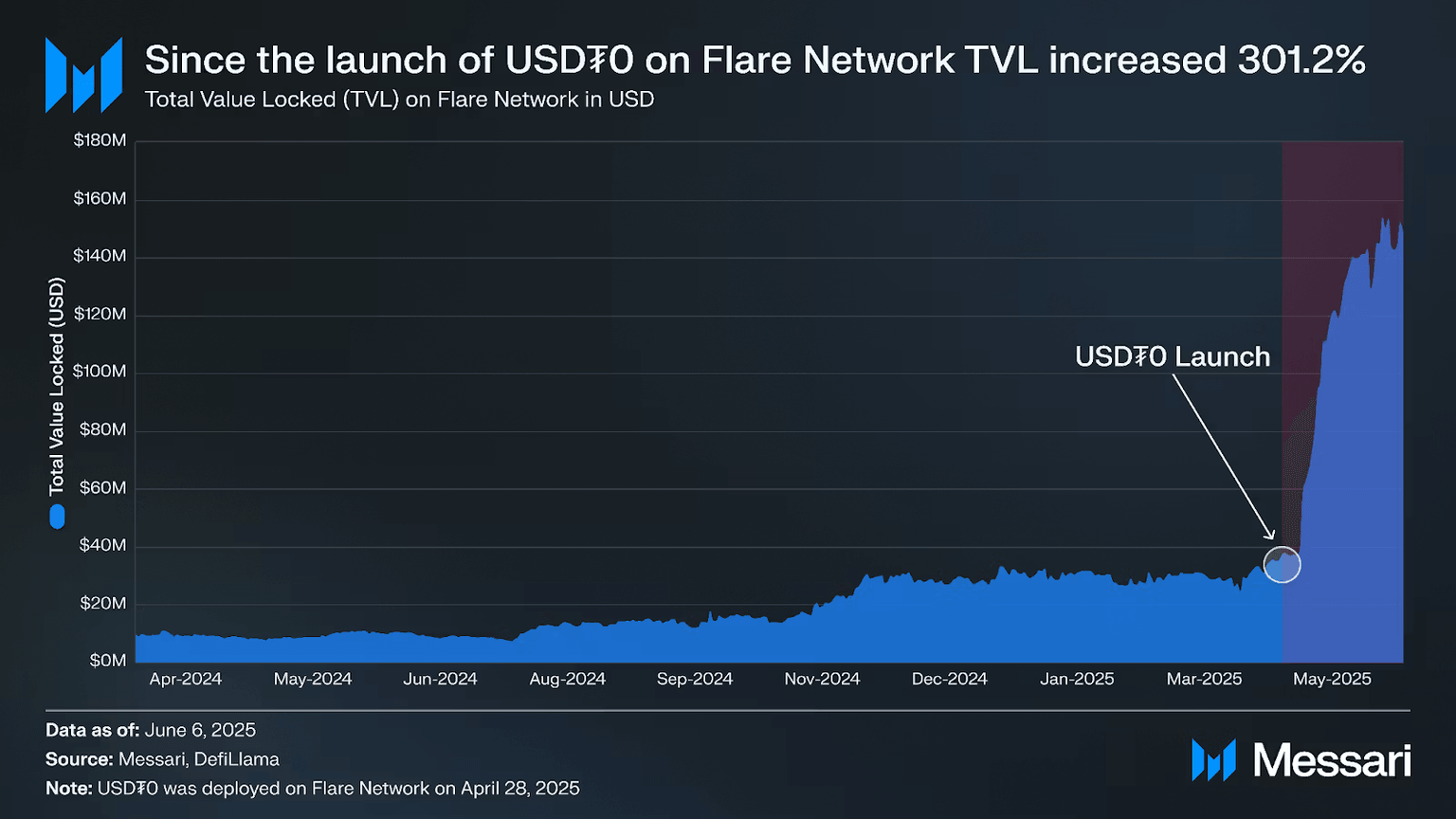Click the "Data as of: June 6, 2025" line
1456x819 pixels.
151,730
